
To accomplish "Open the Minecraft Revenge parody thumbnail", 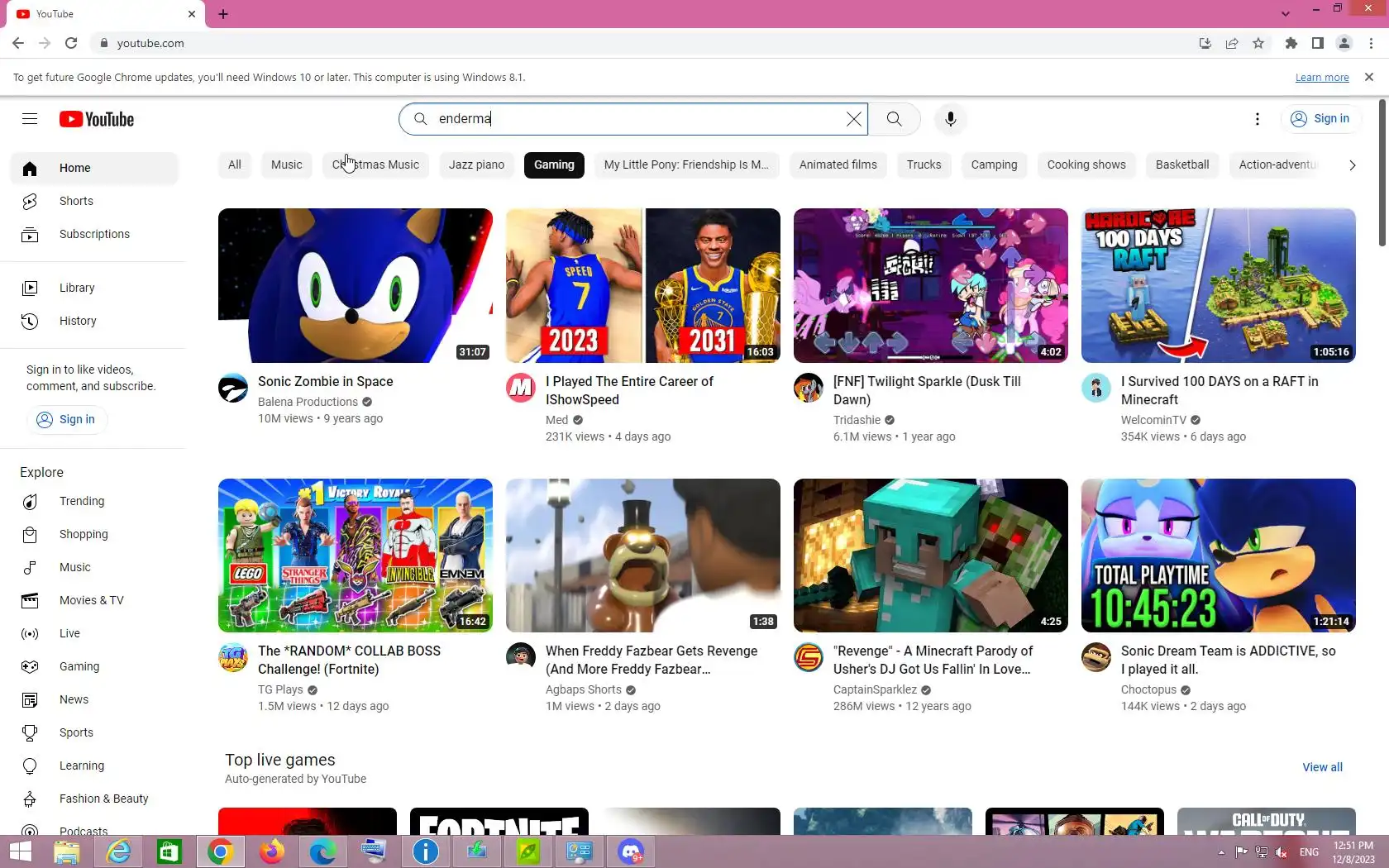I will pos(931,556).
